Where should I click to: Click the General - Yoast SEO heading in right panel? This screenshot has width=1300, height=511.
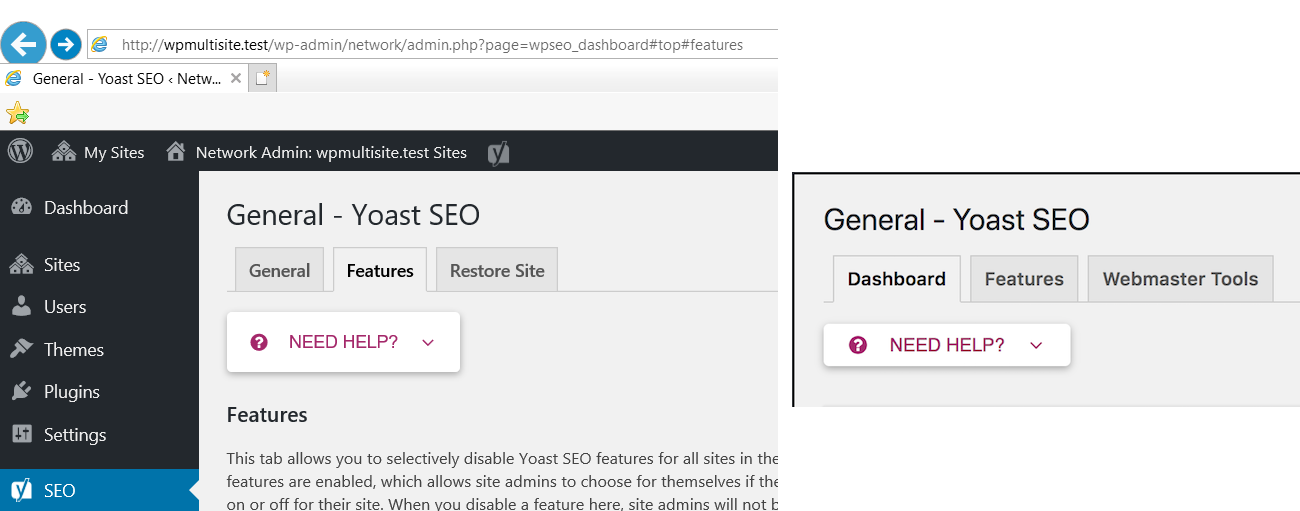coord(956,219)
